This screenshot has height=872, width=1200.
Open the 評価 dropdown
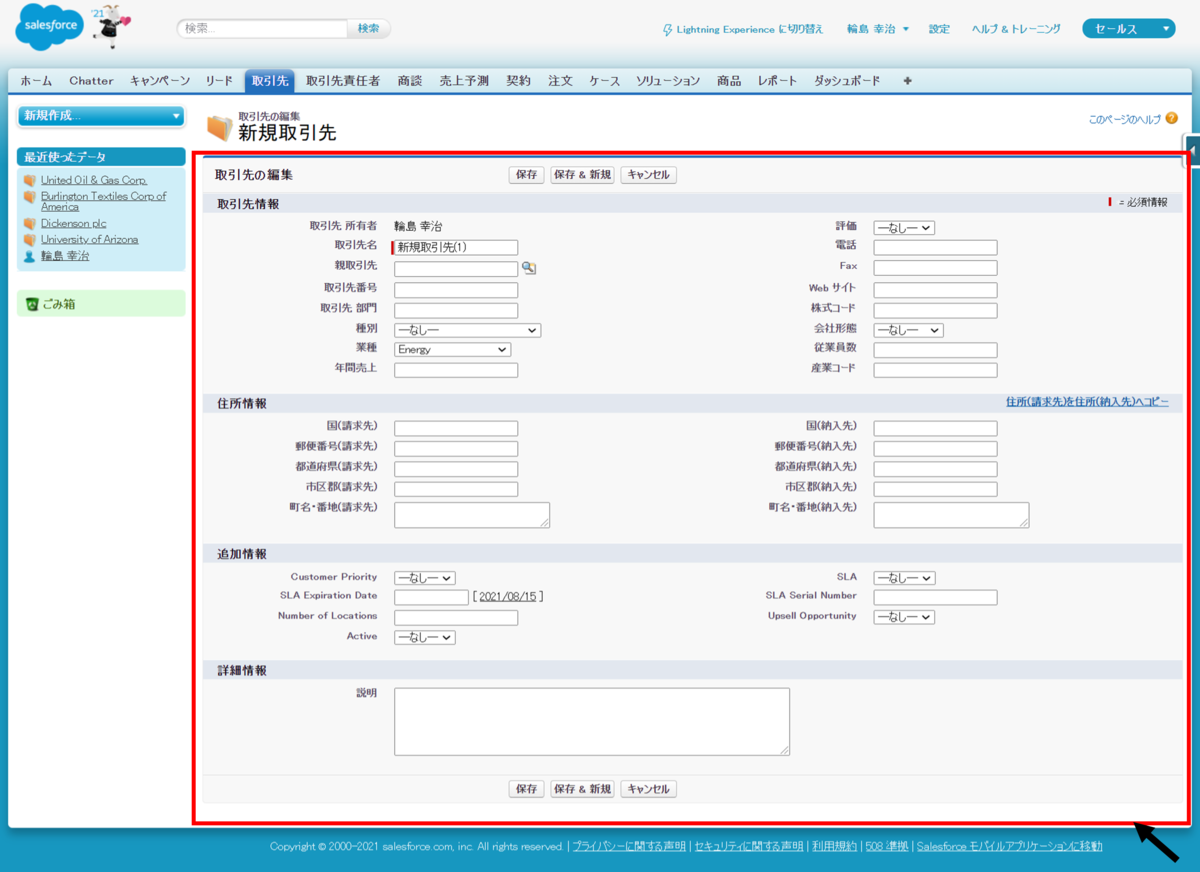click(904, 228)
